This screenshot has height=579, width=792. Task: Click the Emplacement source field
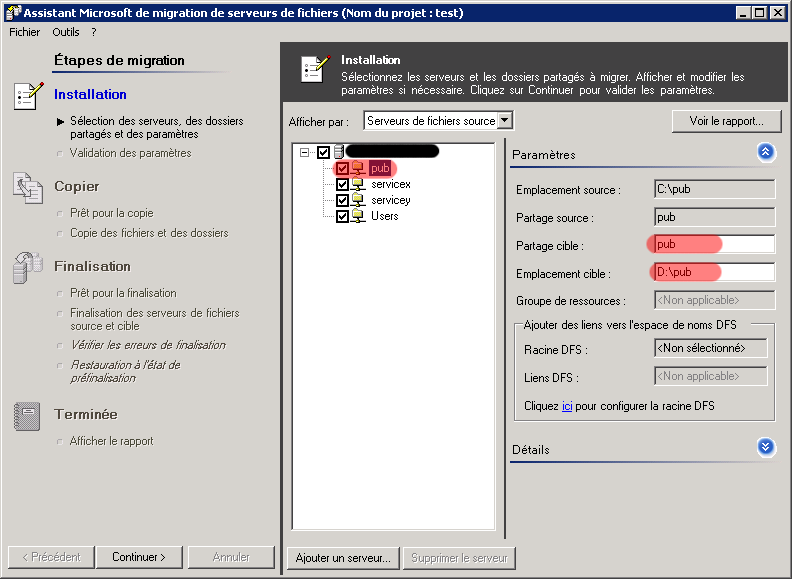click(x=714, y=189)
